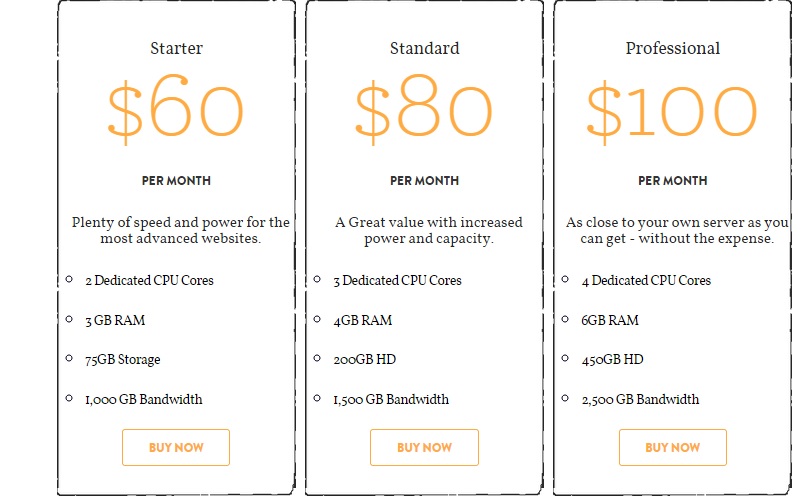The image size is (807, 496).
Task: Select the bullet next to 200GB HD
Action: click(x=317, y=358)
